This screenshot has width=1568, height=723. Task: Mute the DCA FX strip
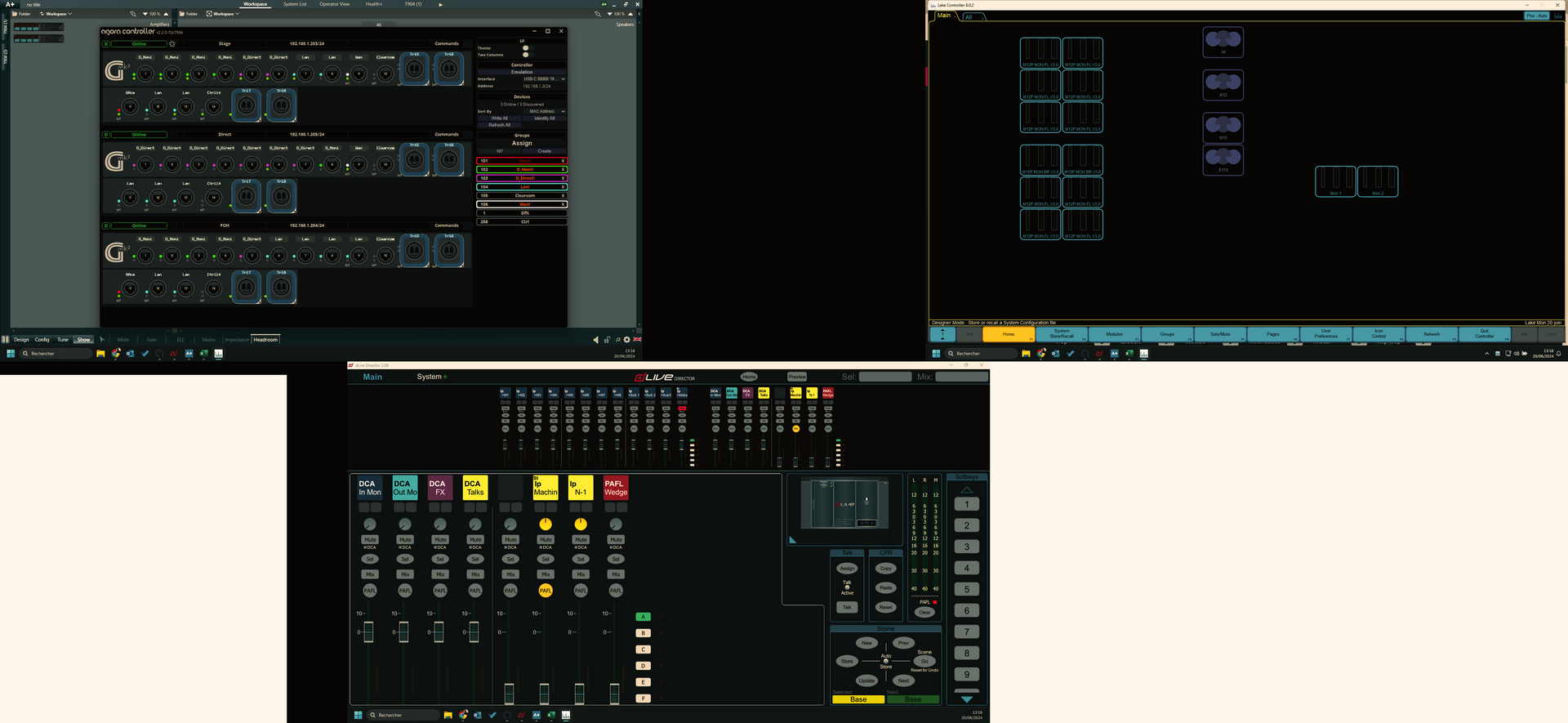(440, 540)
